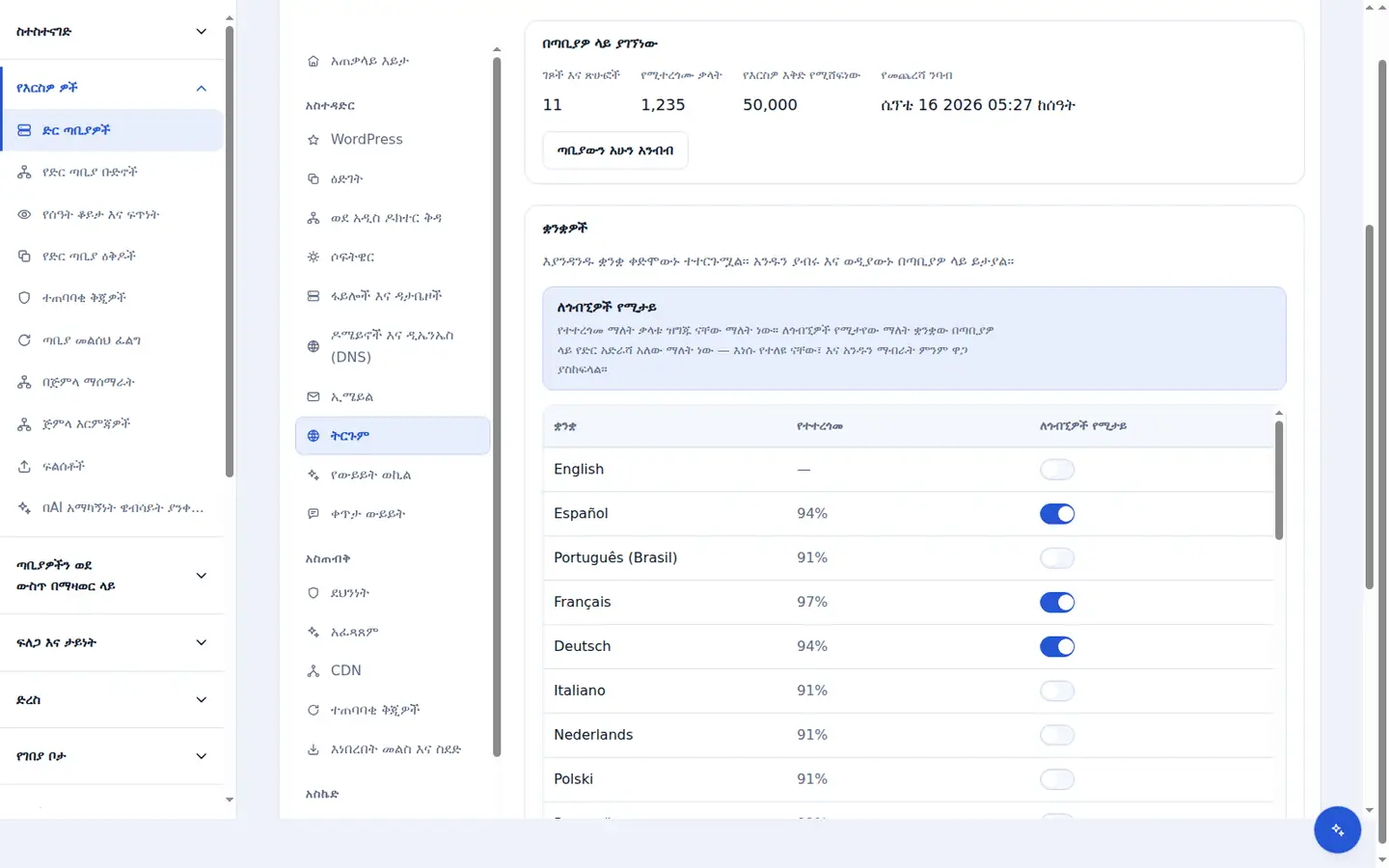Screen dimensions: 1389x868
Task: Open ድር ጣቢያዎች server icon in left sidebar
Action: click(x=24, y=130)
